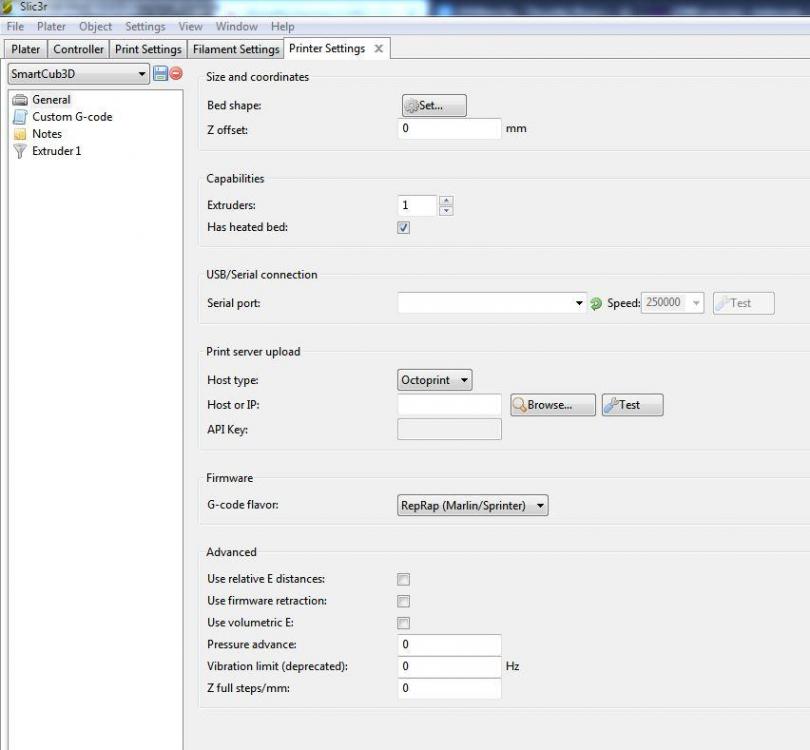Open Custom G-code section icon

(x=20, y=117)
